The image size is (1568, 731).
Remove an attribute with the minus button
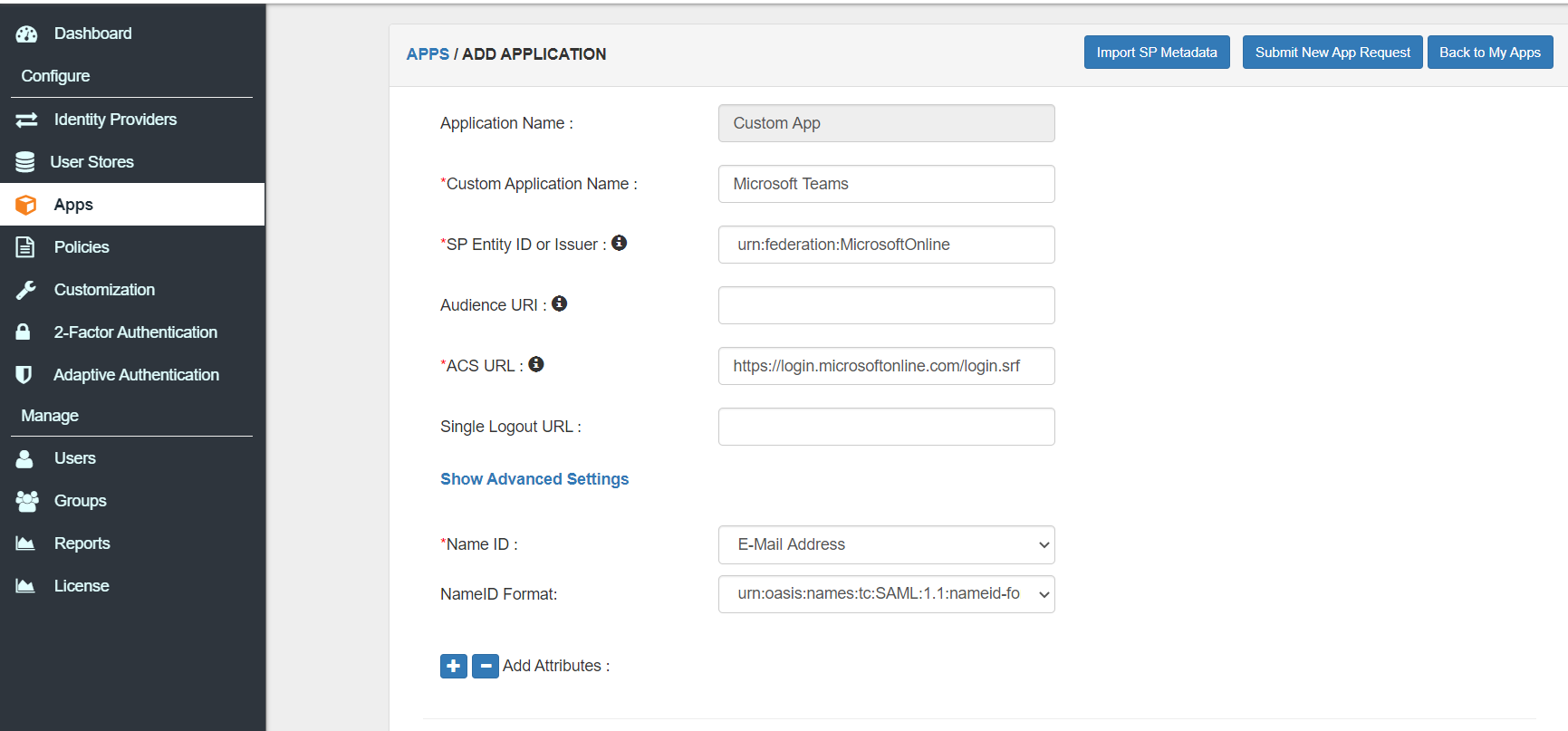pos(486,666)
